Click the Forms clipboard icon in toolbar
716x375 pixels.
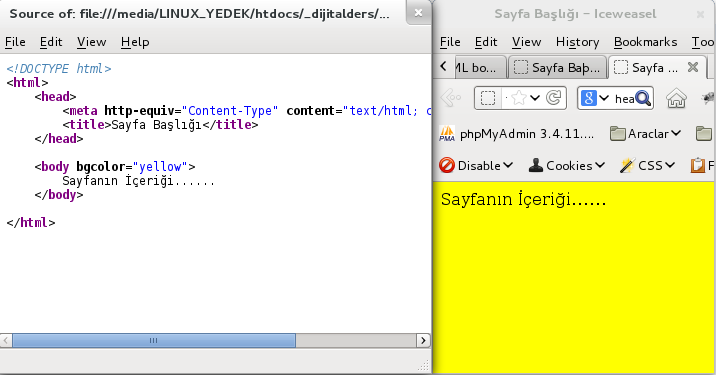[697, 165]
